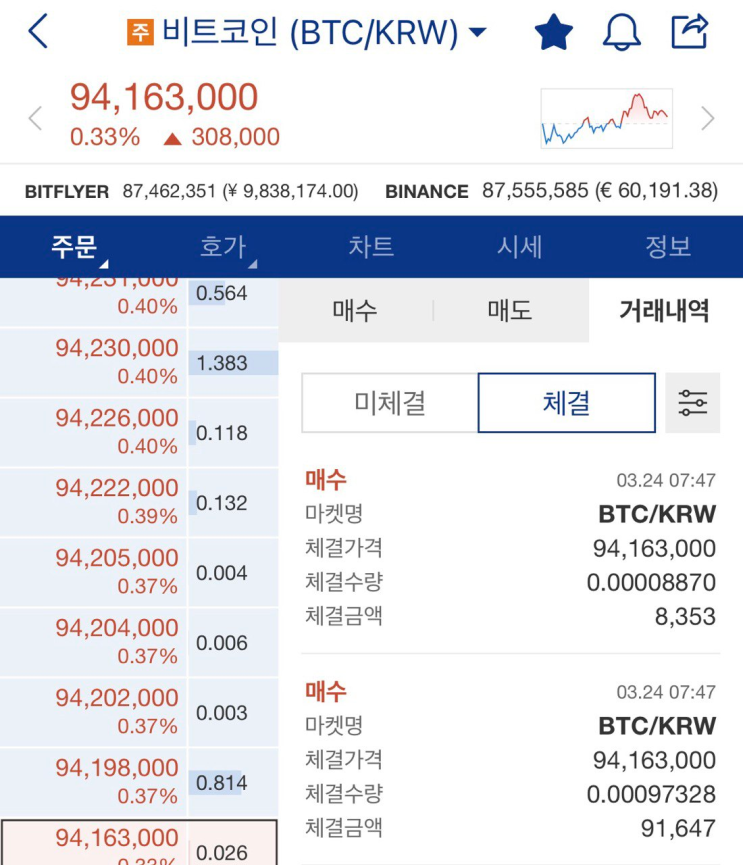Switch to the 차트 tab
This screenshot has width=743, height=865.
pos(371,247)
